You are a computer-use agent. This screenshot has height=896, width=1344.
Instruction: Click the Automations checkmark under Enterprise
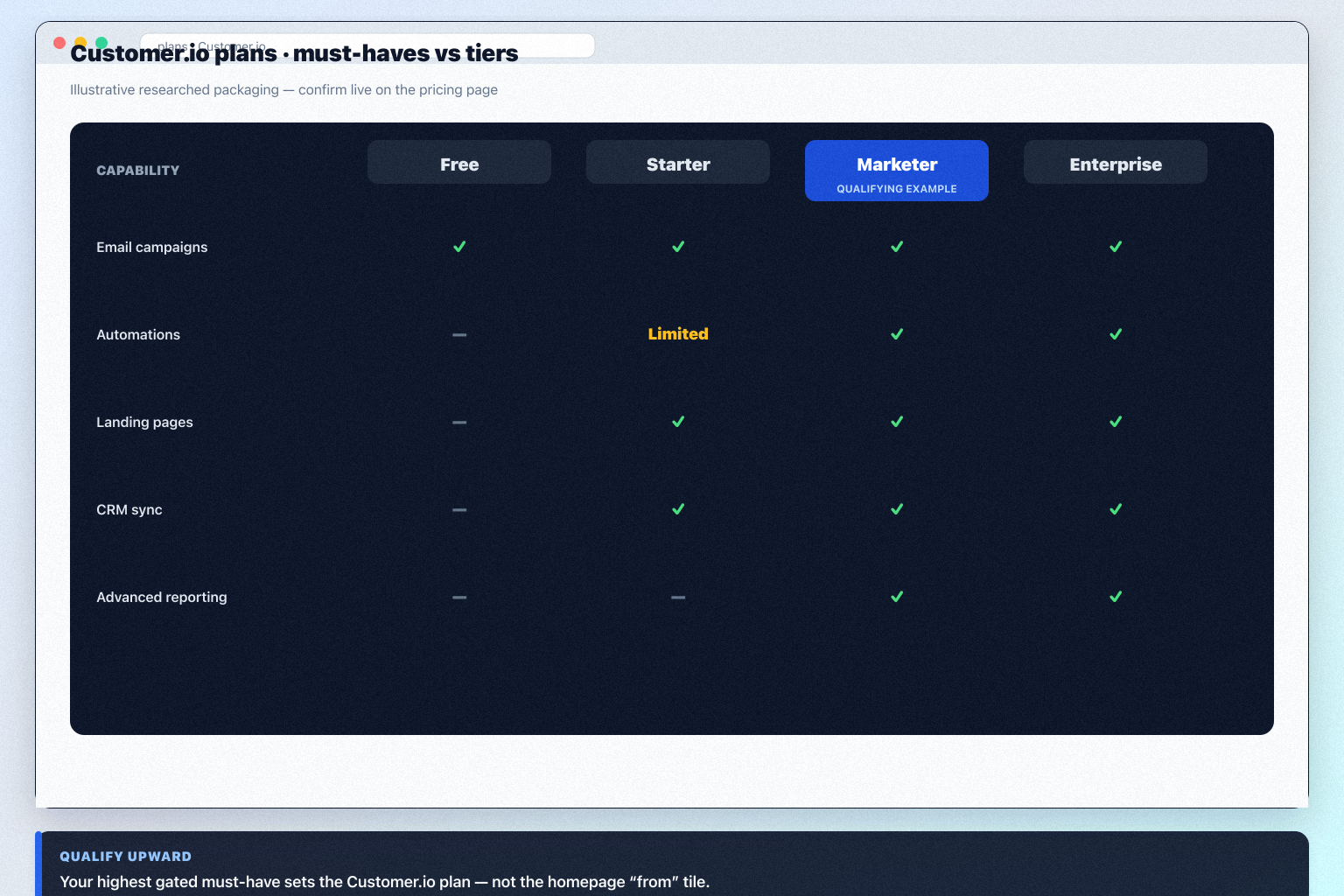click(x=1116, y=334)
